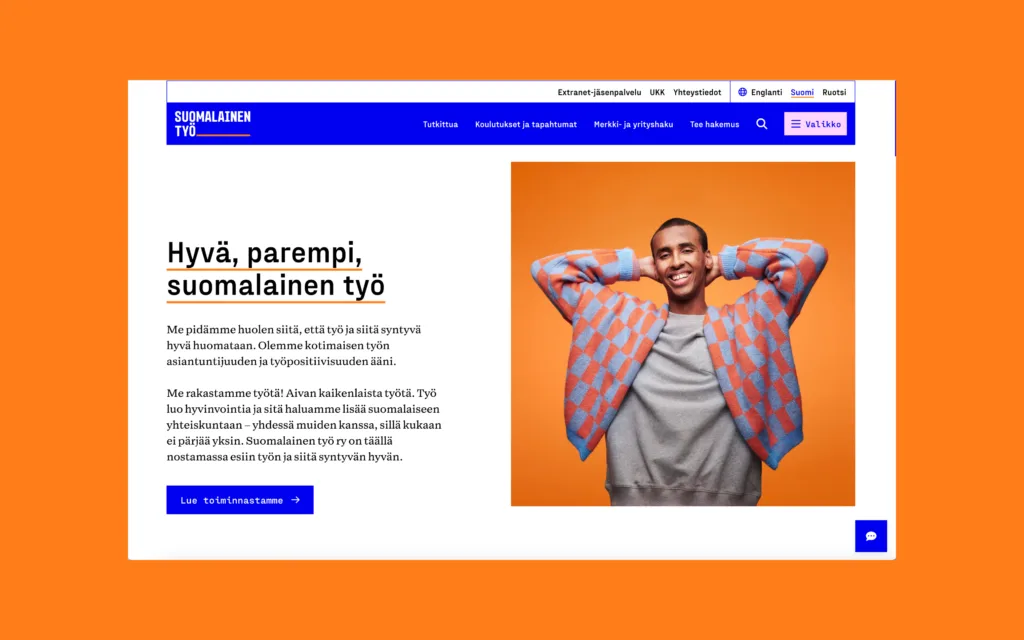Click the hero photo of smiling man

click(682, 334)
